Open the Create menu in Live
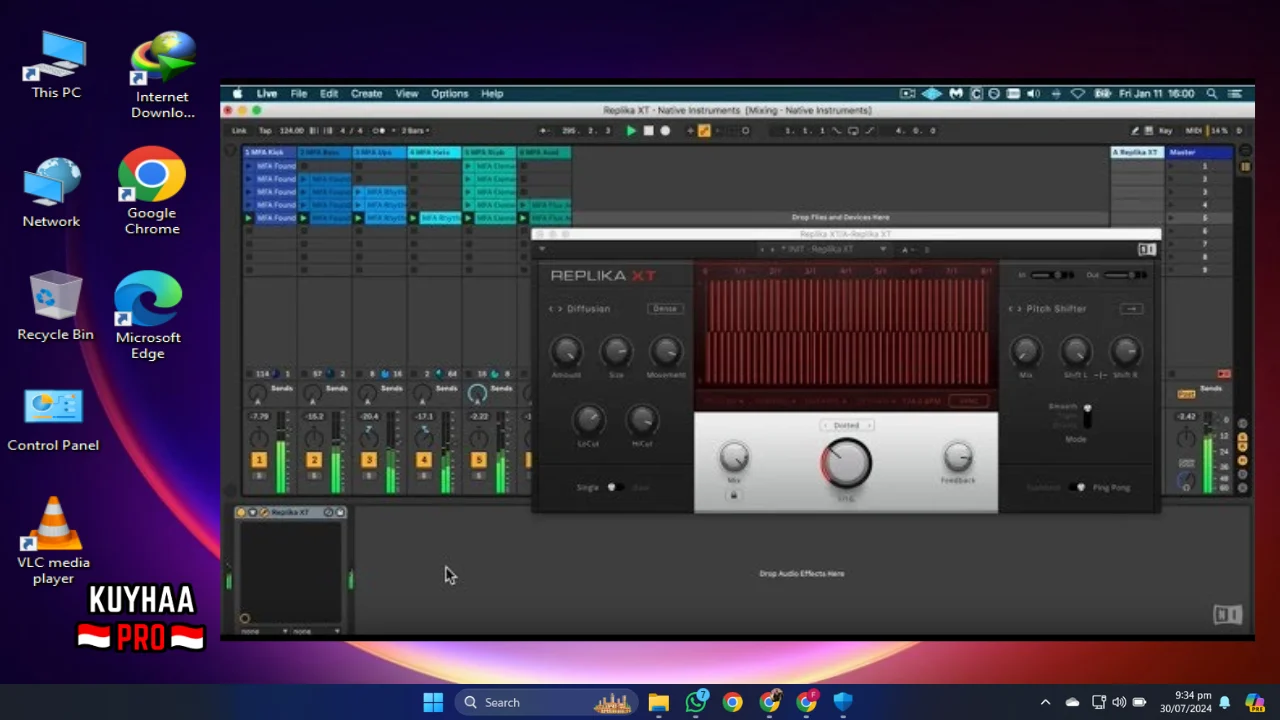 point(366,93)
